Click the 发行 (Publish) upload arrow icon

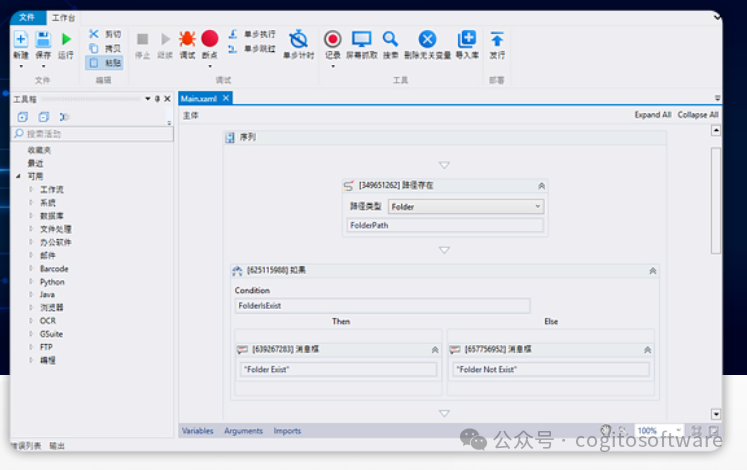click(x=497, y=39)
